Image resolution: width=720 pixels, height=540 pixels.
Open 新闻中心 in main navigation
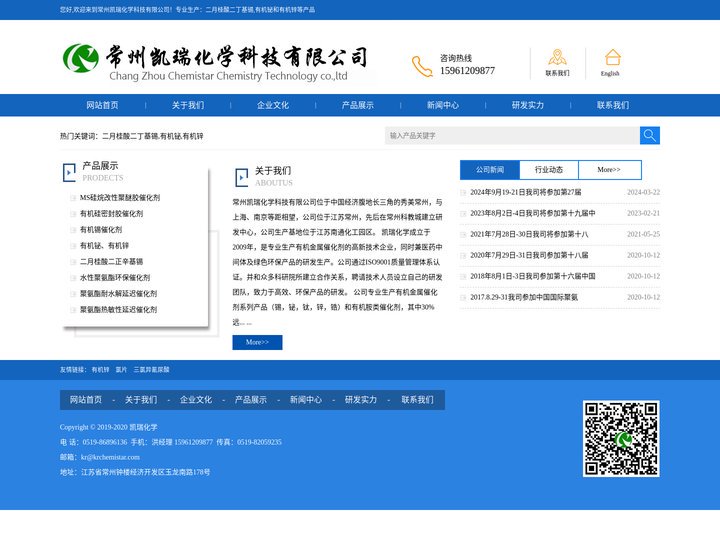click(x=443, y=105)
